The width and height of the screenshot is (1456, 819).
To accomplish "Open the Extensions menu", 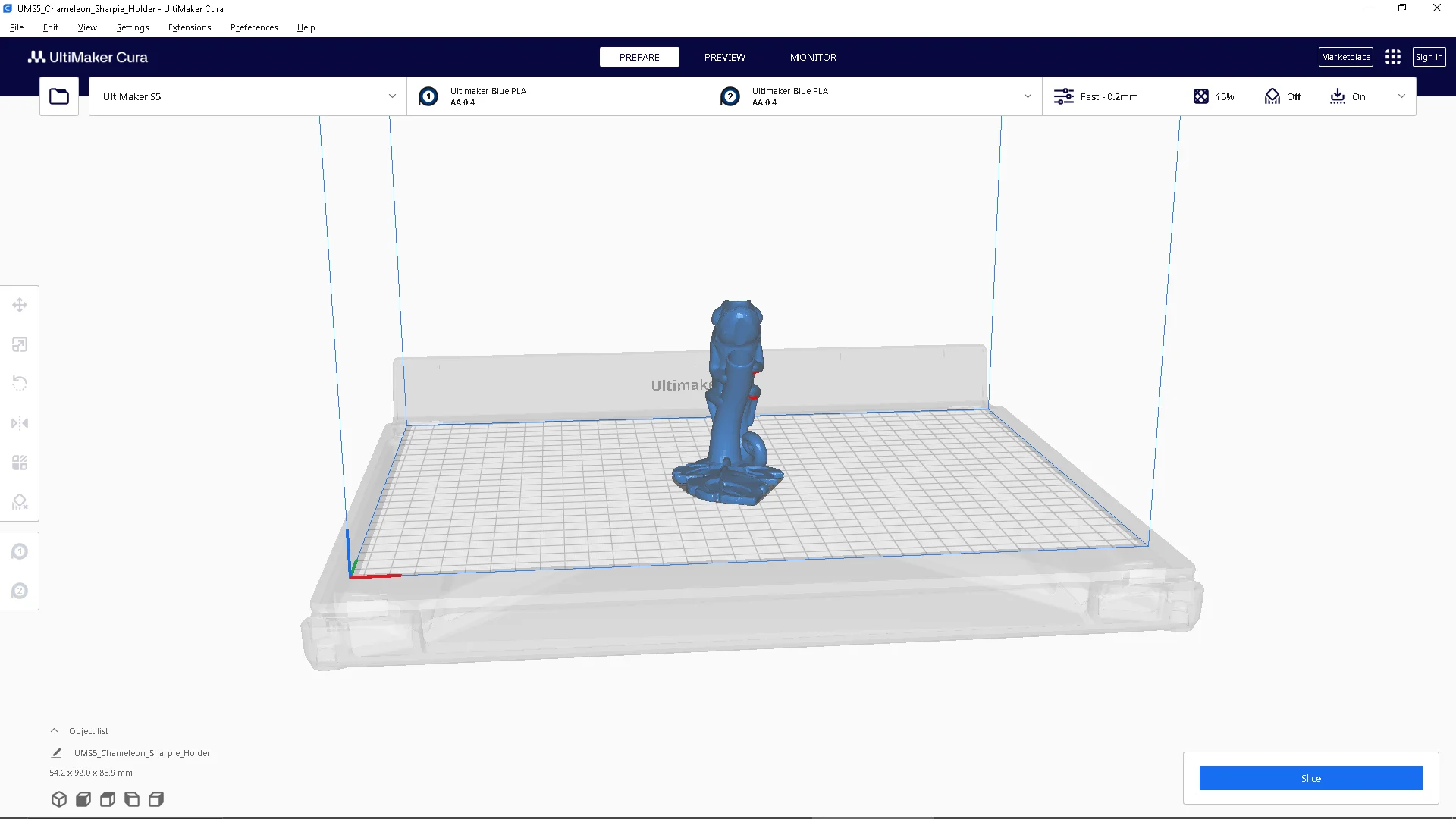I will (190, 27).
